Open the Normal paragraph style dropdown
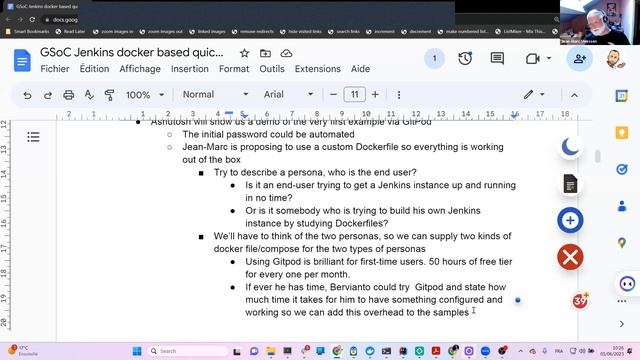Image resolution: width=640 pixels, height=360 pixels. [215, 95]
